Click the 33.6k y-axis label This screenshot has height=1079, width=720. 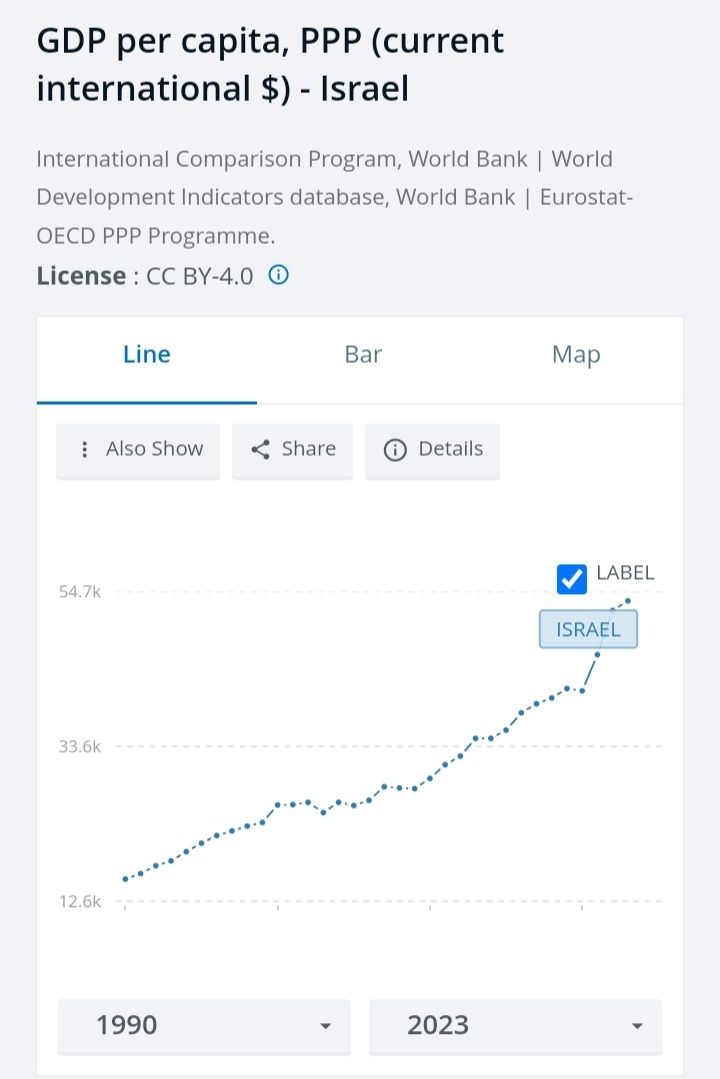point(80,746)
